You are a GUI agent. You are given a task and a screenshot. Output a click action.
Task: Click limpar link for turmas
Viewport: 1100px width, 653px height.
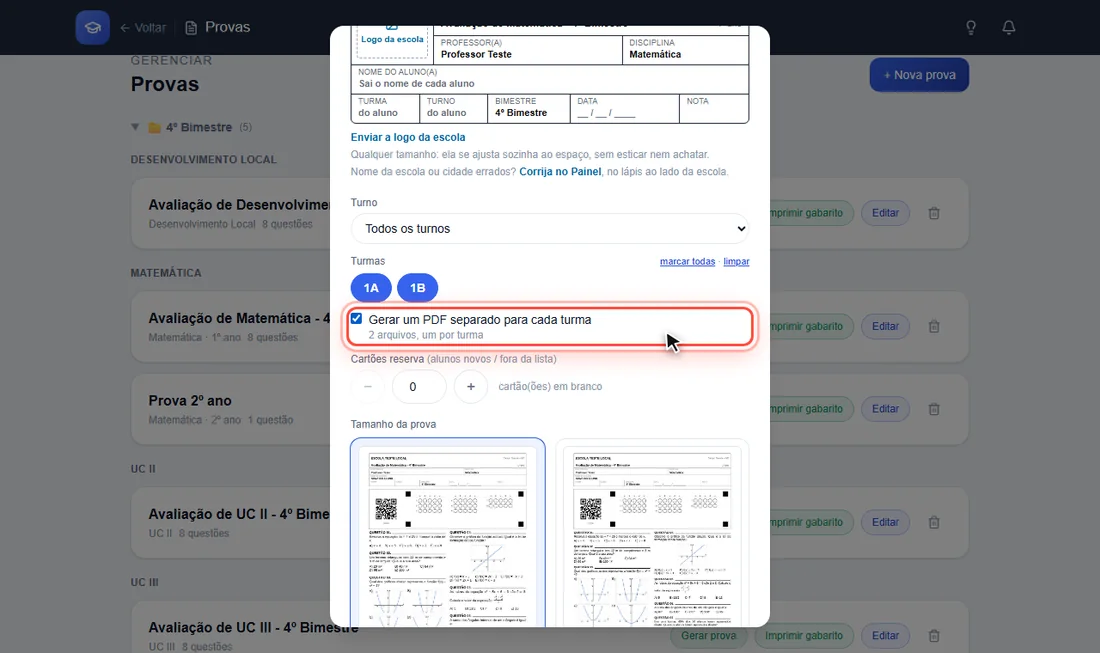click(736, 262)
